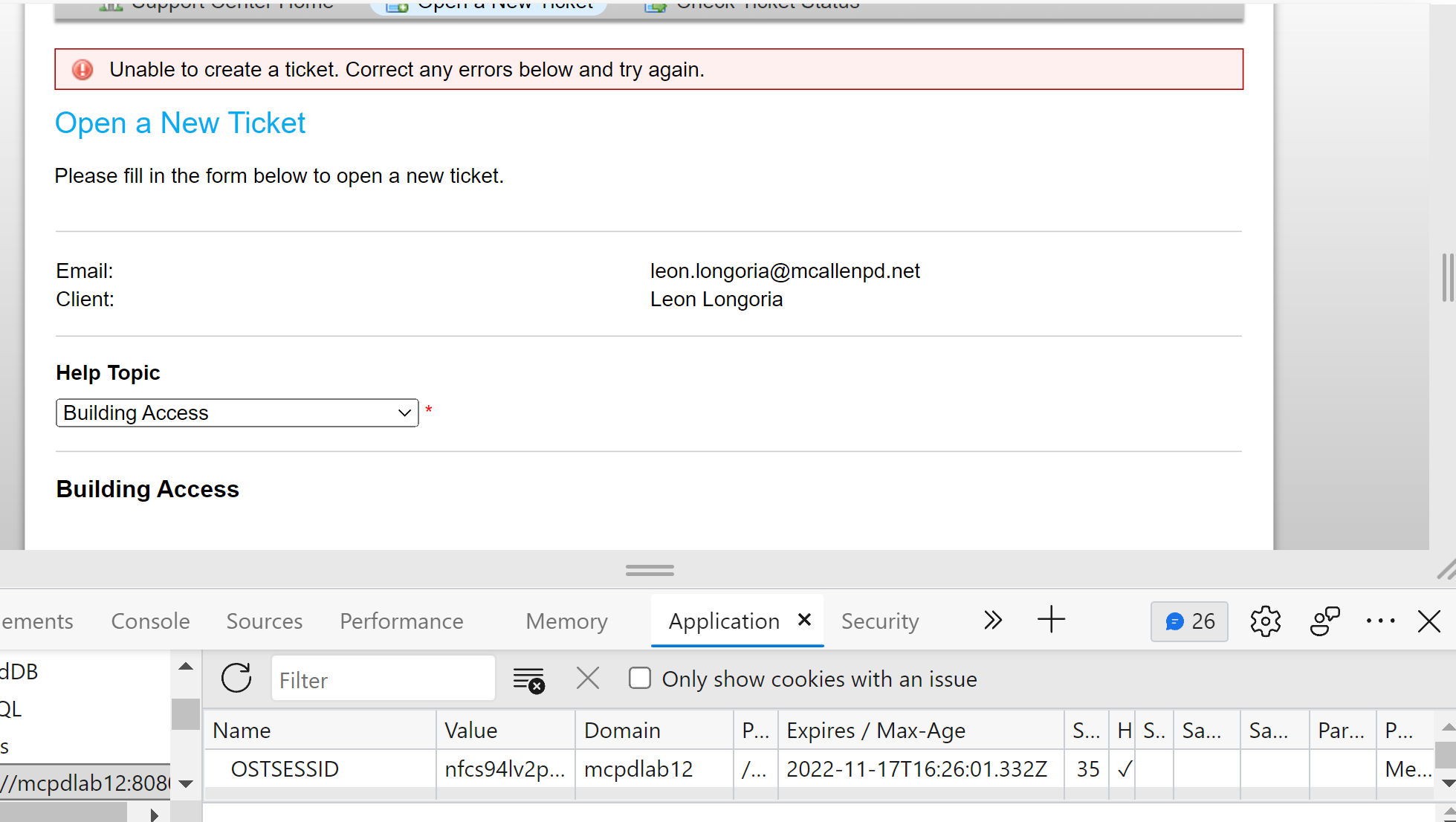Open the 26 issues counter
This screenshot has width=1456, height=822.
pos(1189,621)
